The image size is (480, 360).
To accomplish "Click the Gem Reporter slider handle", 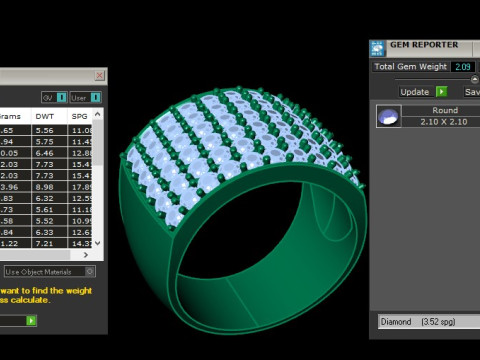I will click(474, 79).
